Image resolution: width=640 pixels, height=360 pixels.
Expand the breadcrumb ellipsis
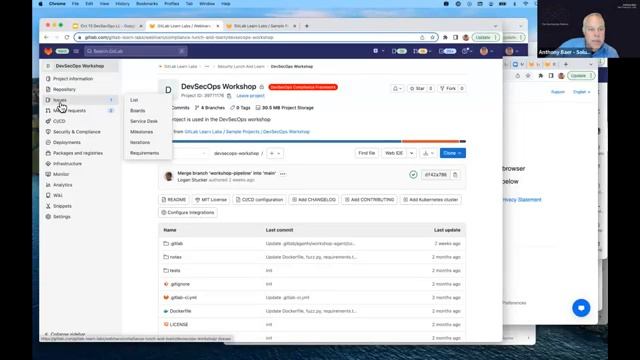(x=207, y=67)
